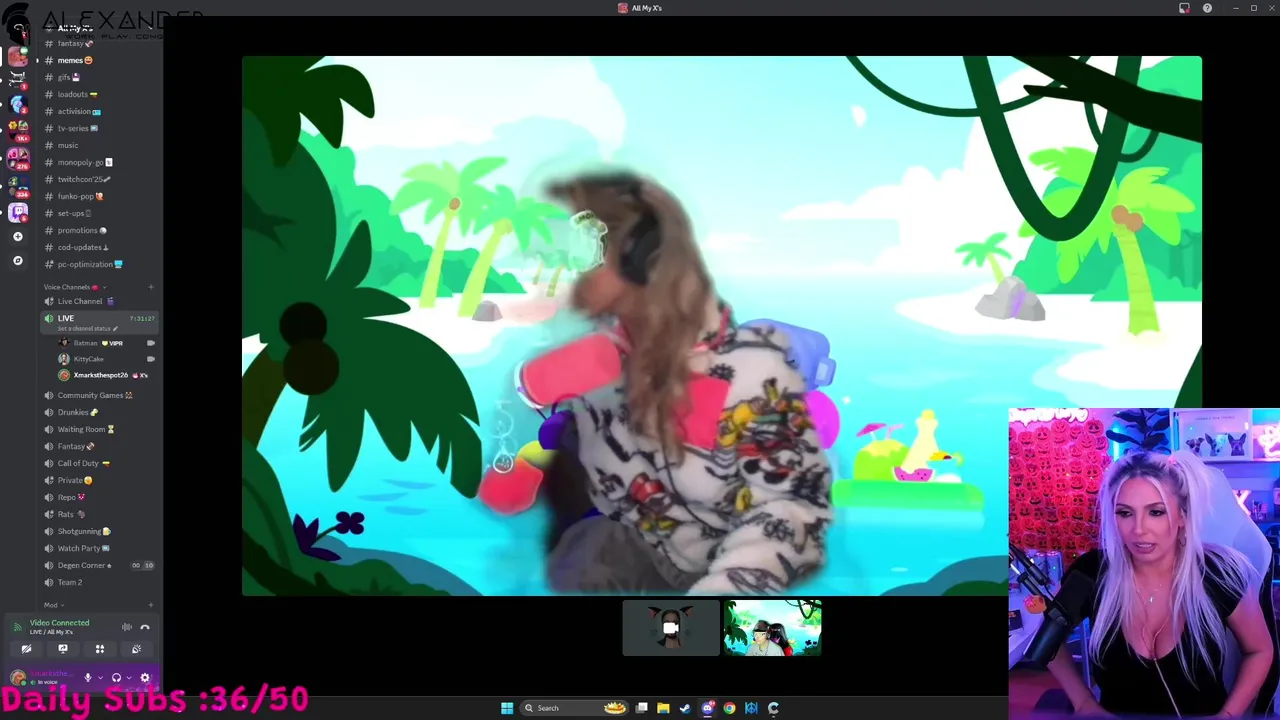
Task: Turn camera off in voice panel
Action: pos(26,649)
